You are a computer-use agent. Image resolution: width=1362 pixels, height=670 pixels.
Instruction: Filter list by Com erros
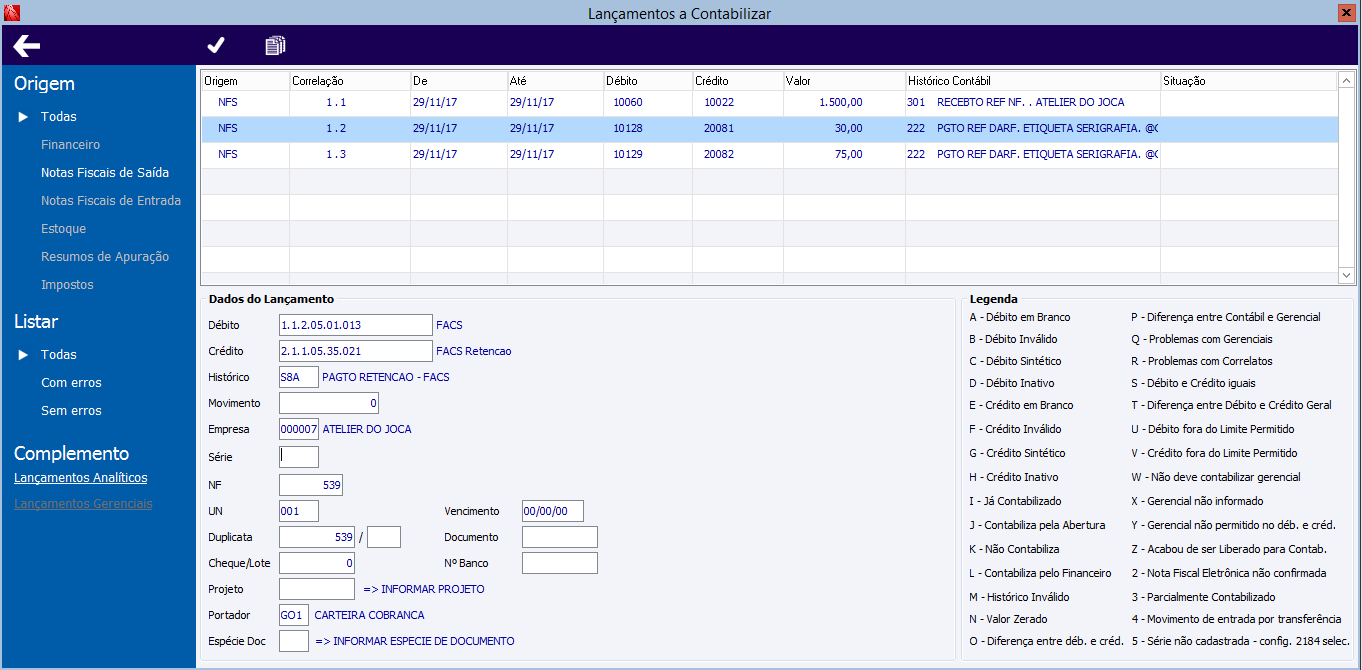point(71,383)
